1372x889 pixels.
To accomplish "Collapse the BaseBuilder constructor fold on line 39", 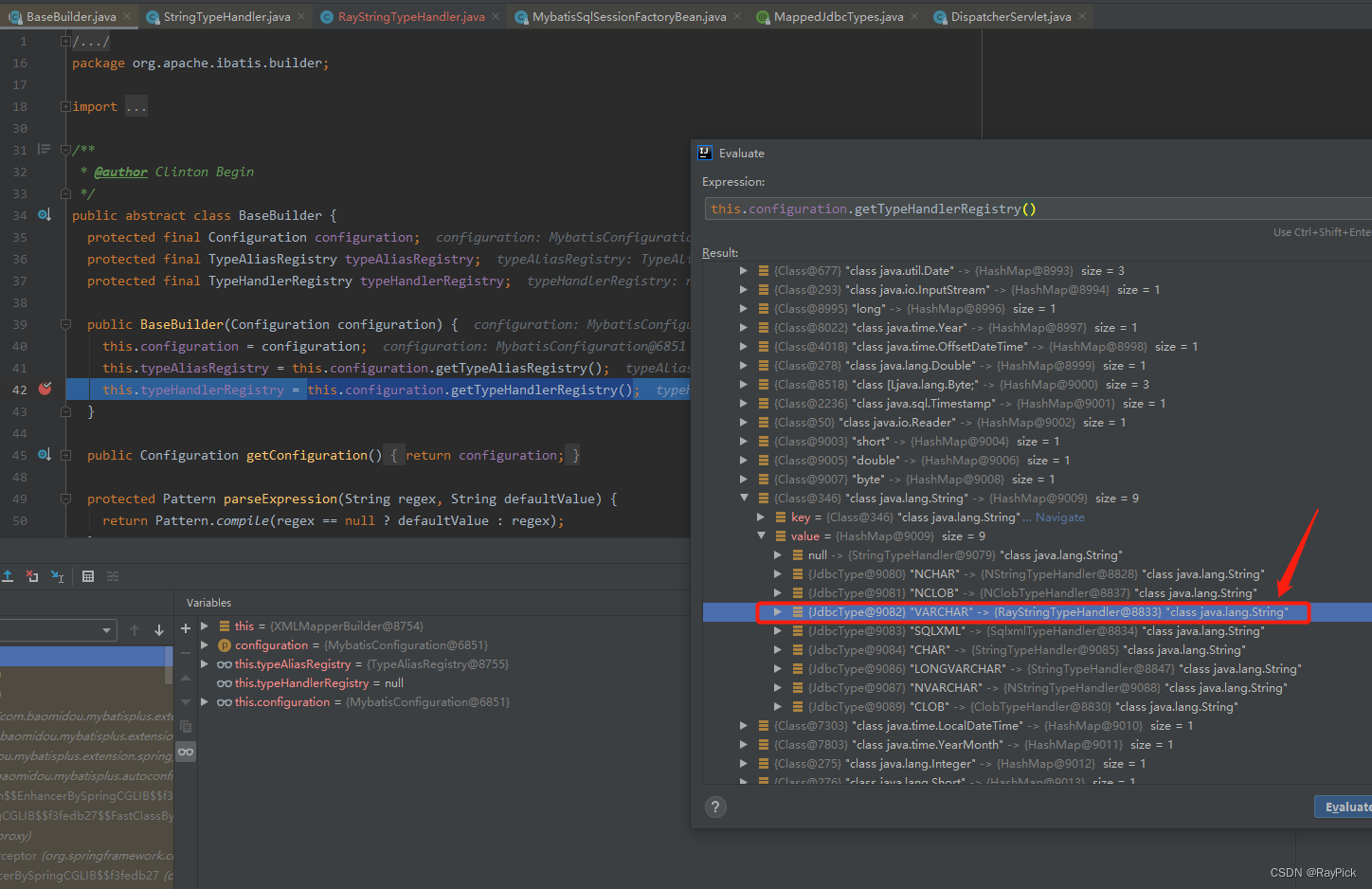I will point(65,324).
